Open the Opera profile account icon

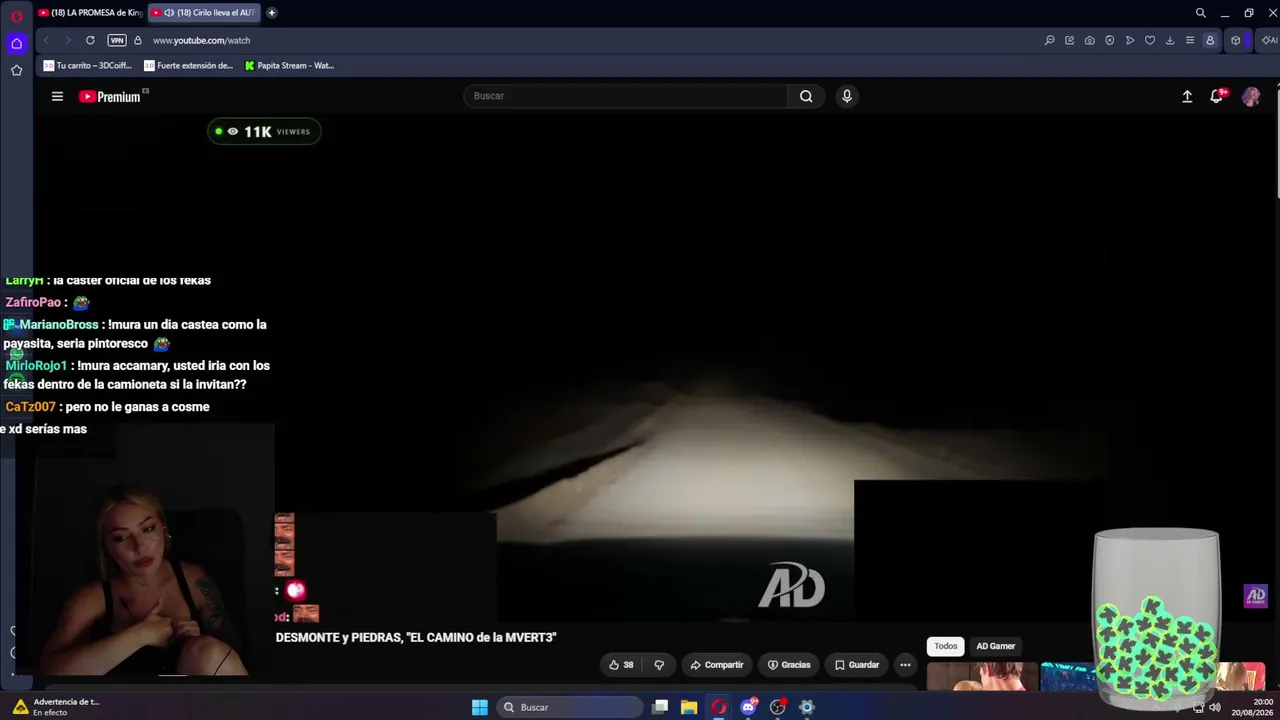pyautogui.click(x=1210, y=40)
